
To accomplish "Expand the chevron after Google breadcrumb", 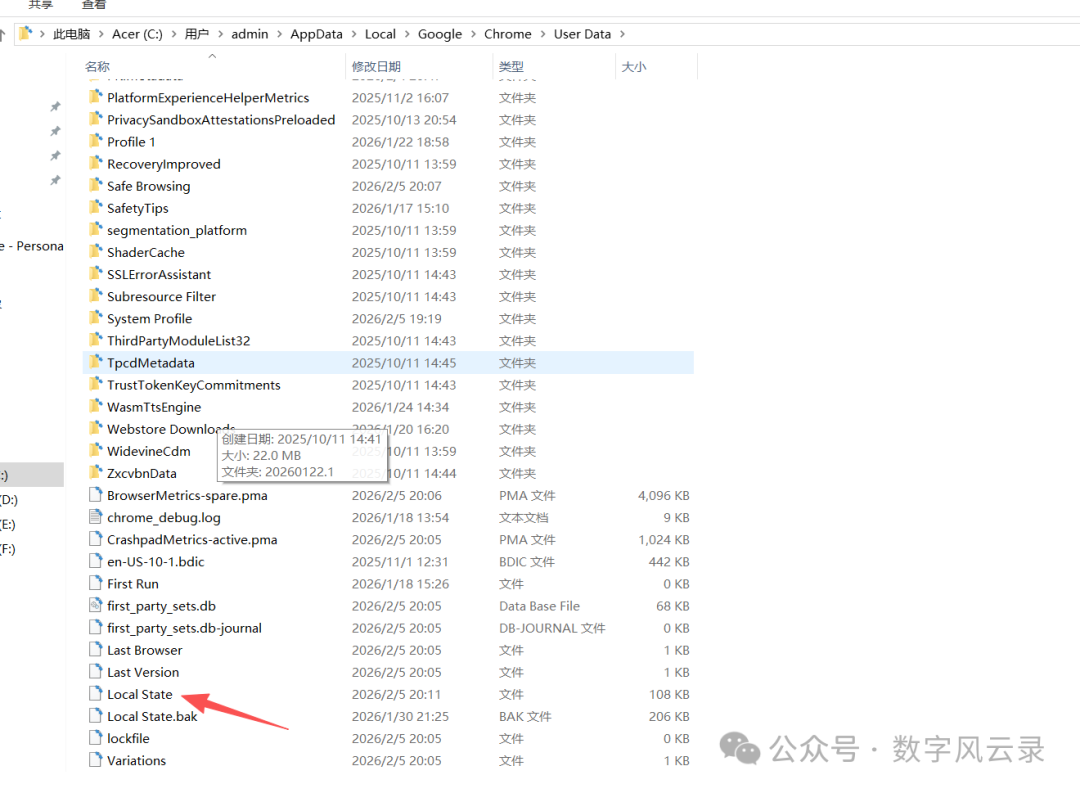I will click(x=473, y=34).
